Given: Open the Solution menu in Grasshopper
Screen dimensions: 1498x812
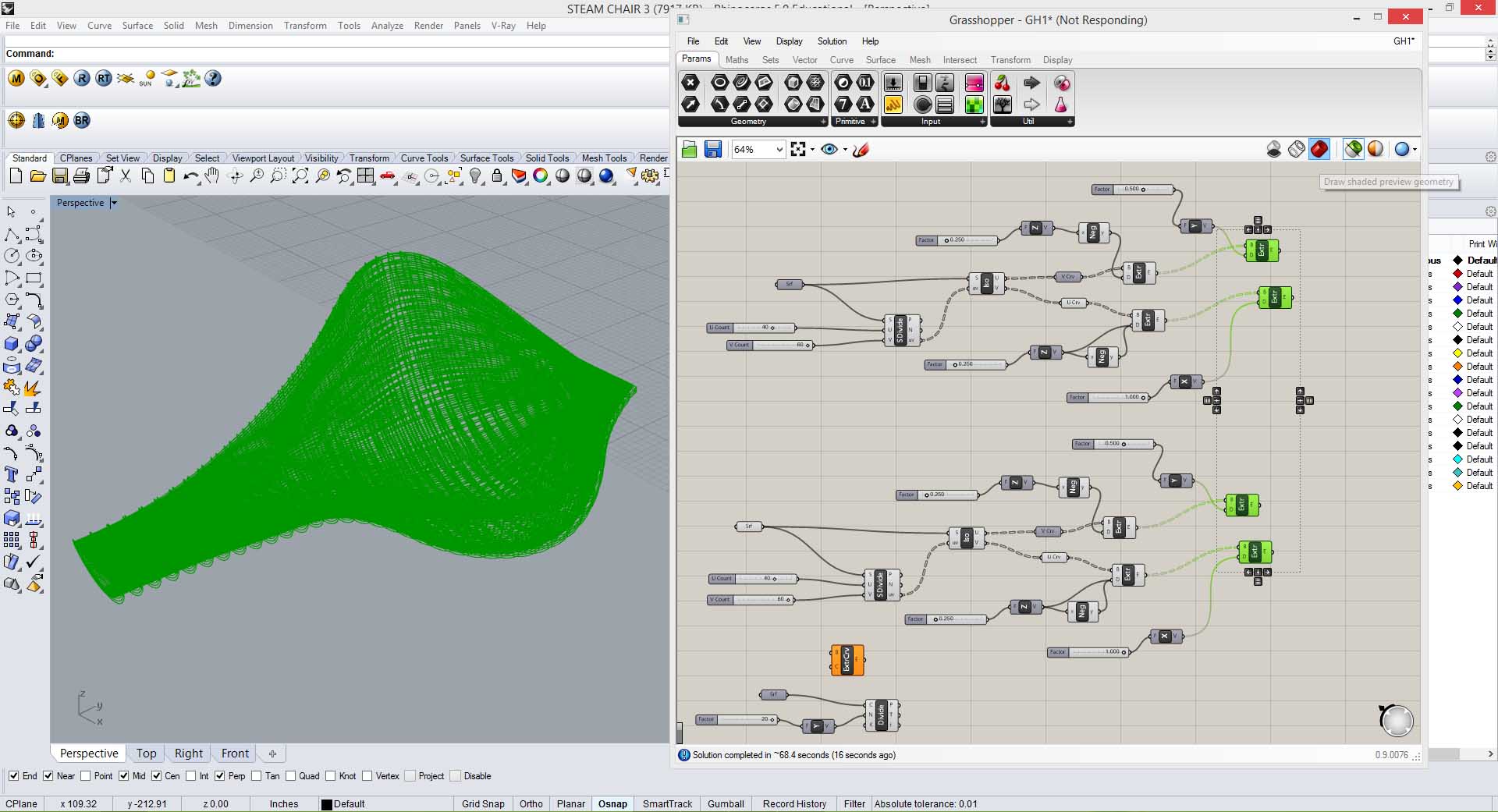Looking at the screenshot, I should click(831, 41).
